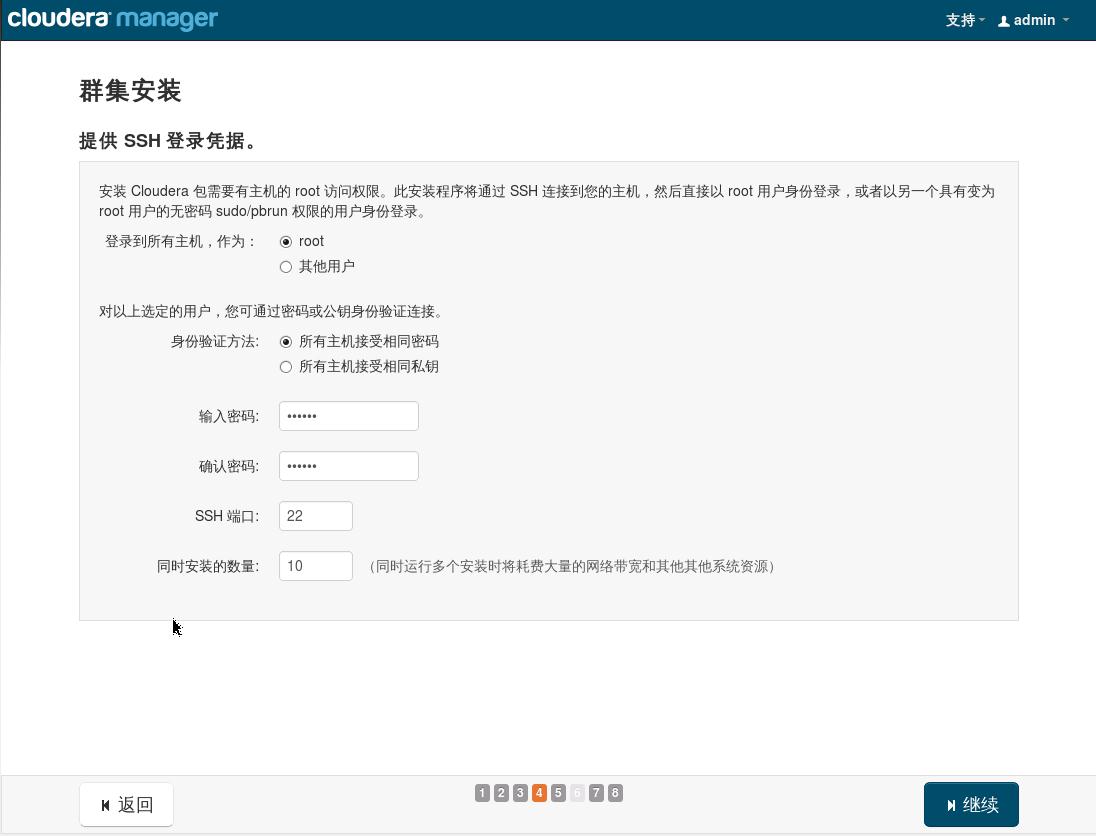This screenshot has height=836, width=1096.
Task: Click the SSH 端口 field showing 22
Action: tap(315, 515)
